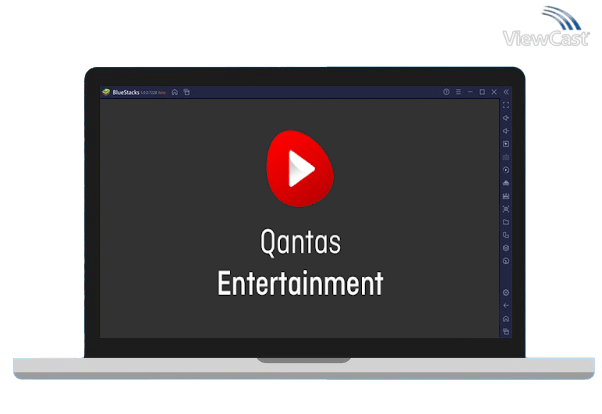The height and width of the screenshot is (414, 602).
Task: Open recent apps from the bottom sidebar icon
Action: (506, 331)
